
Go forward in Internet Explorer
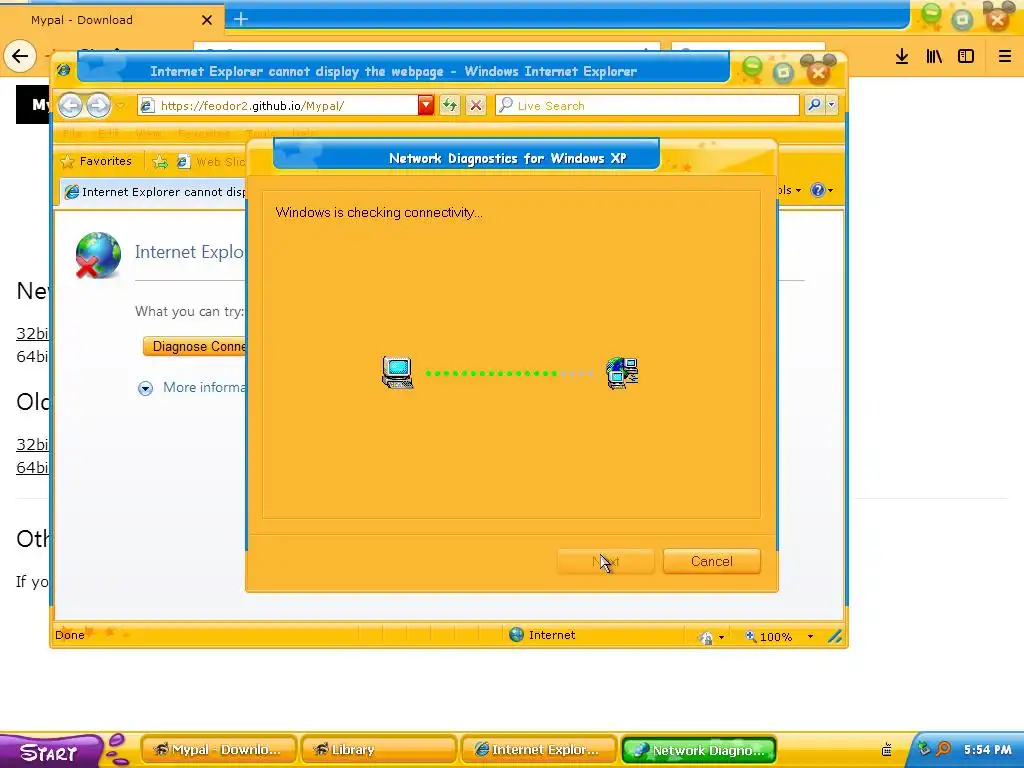click(99, 105)
